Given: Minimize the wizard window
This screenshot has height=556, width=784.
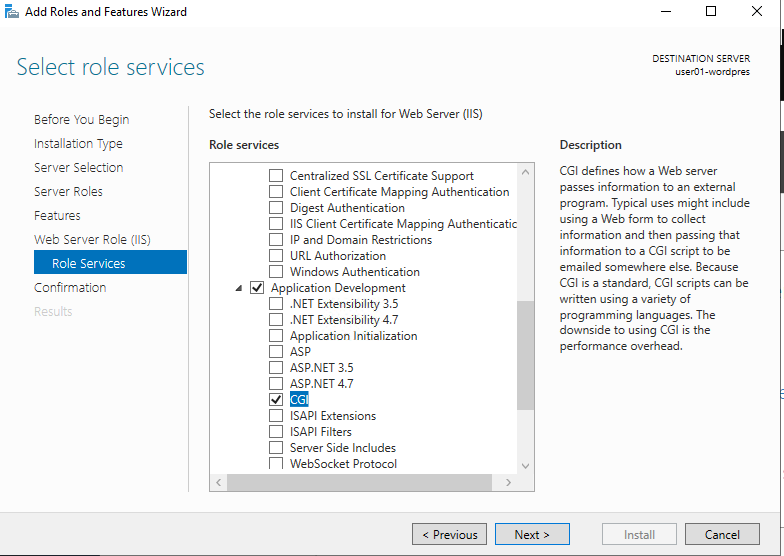Looking at the screenshot, I should point(666,11).
